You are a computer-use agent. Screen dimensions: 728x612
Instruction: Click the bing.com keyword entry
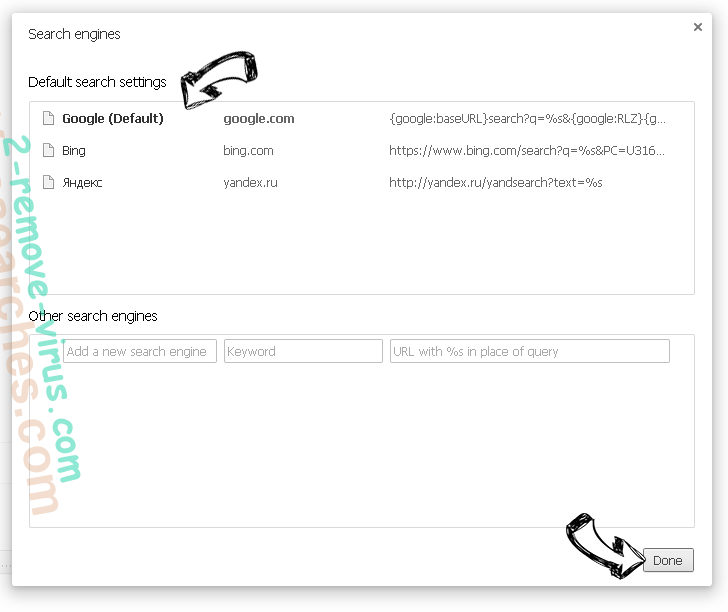click(248, 151)
